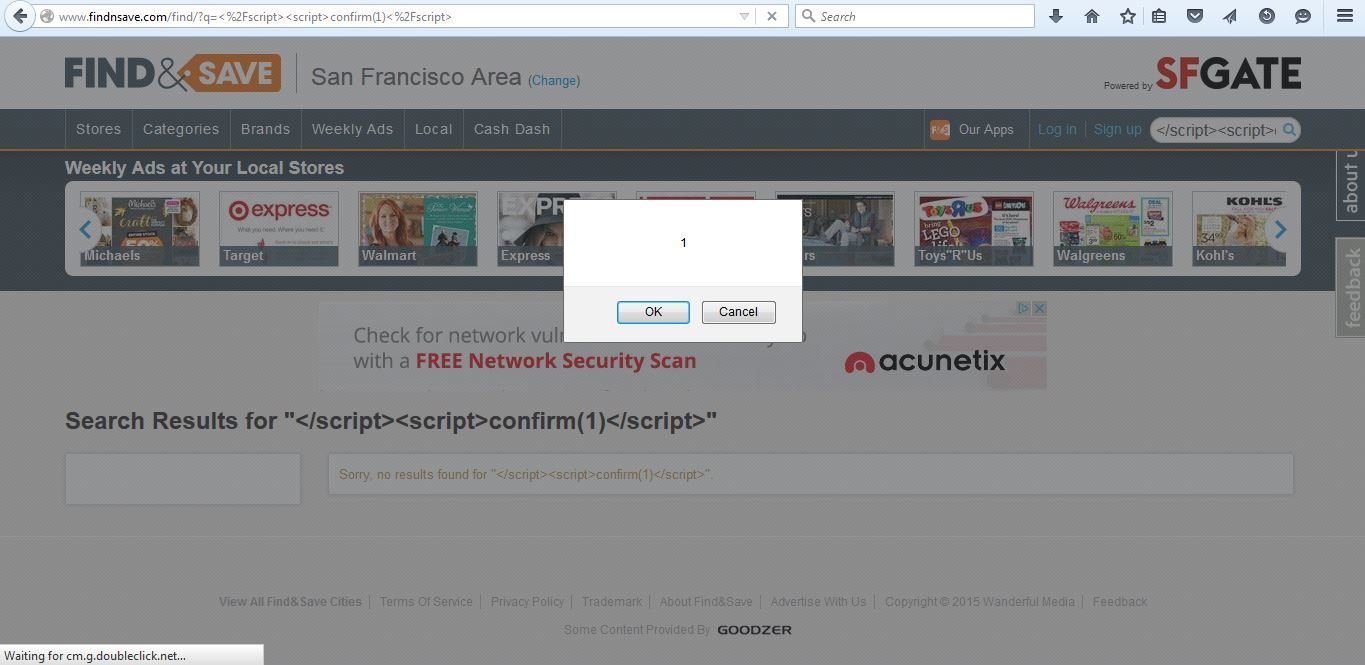Open the Walmart weekly ad thumbnail

(418, 229)
